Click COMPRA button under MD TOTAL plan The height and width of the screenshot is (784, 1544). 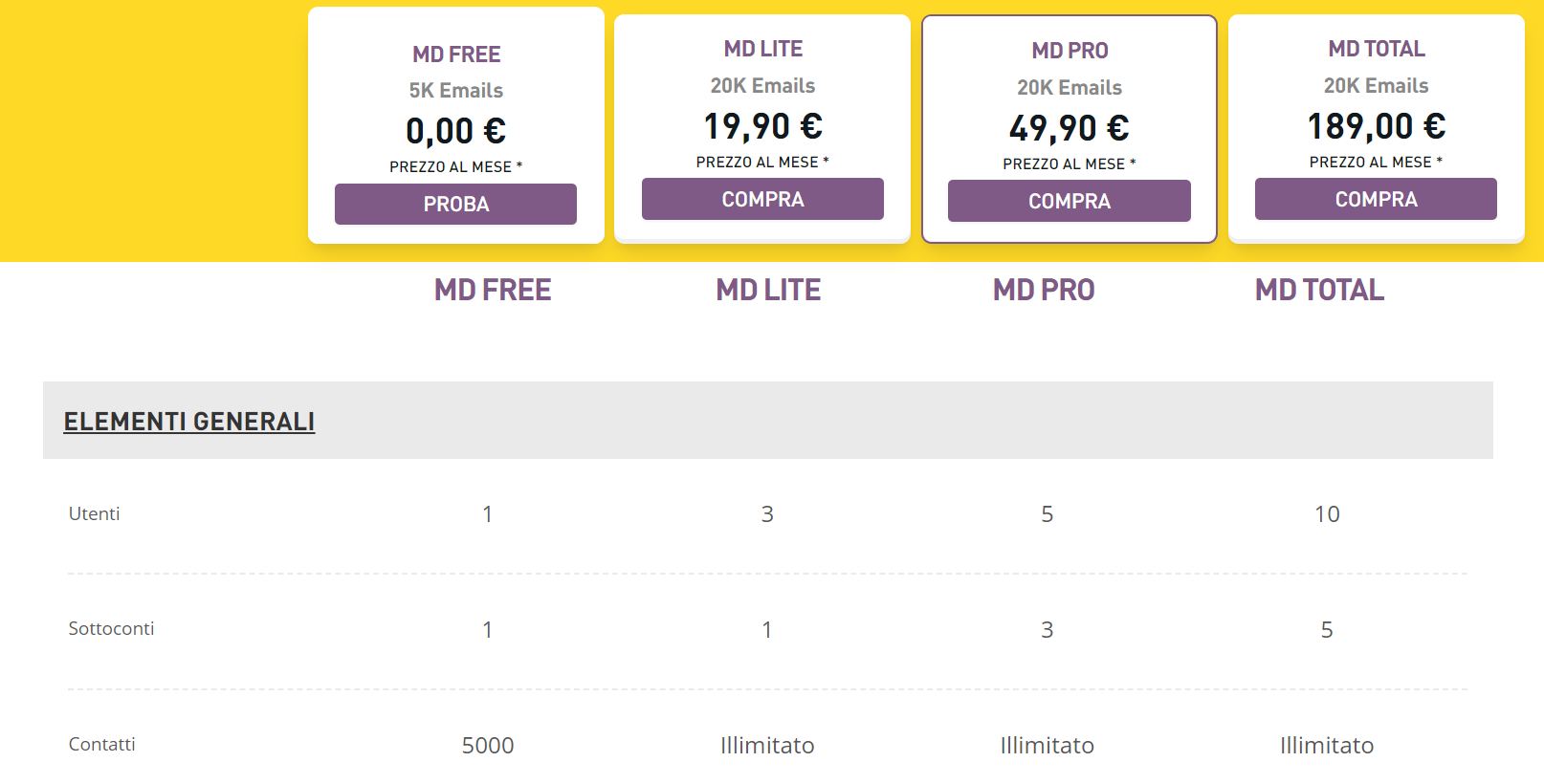point(1376,199)
